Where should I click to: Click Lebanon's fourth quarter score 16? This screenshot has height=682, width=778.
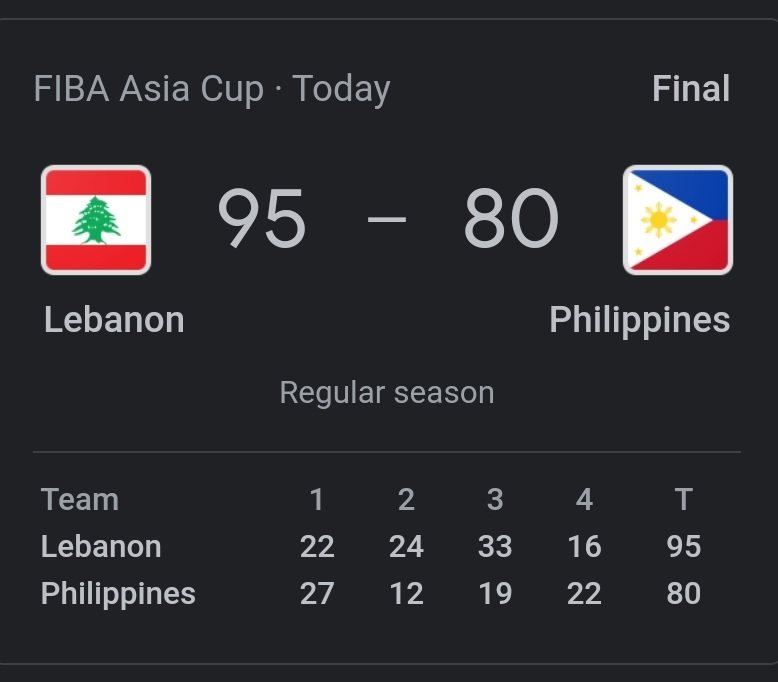pos(584,546)
